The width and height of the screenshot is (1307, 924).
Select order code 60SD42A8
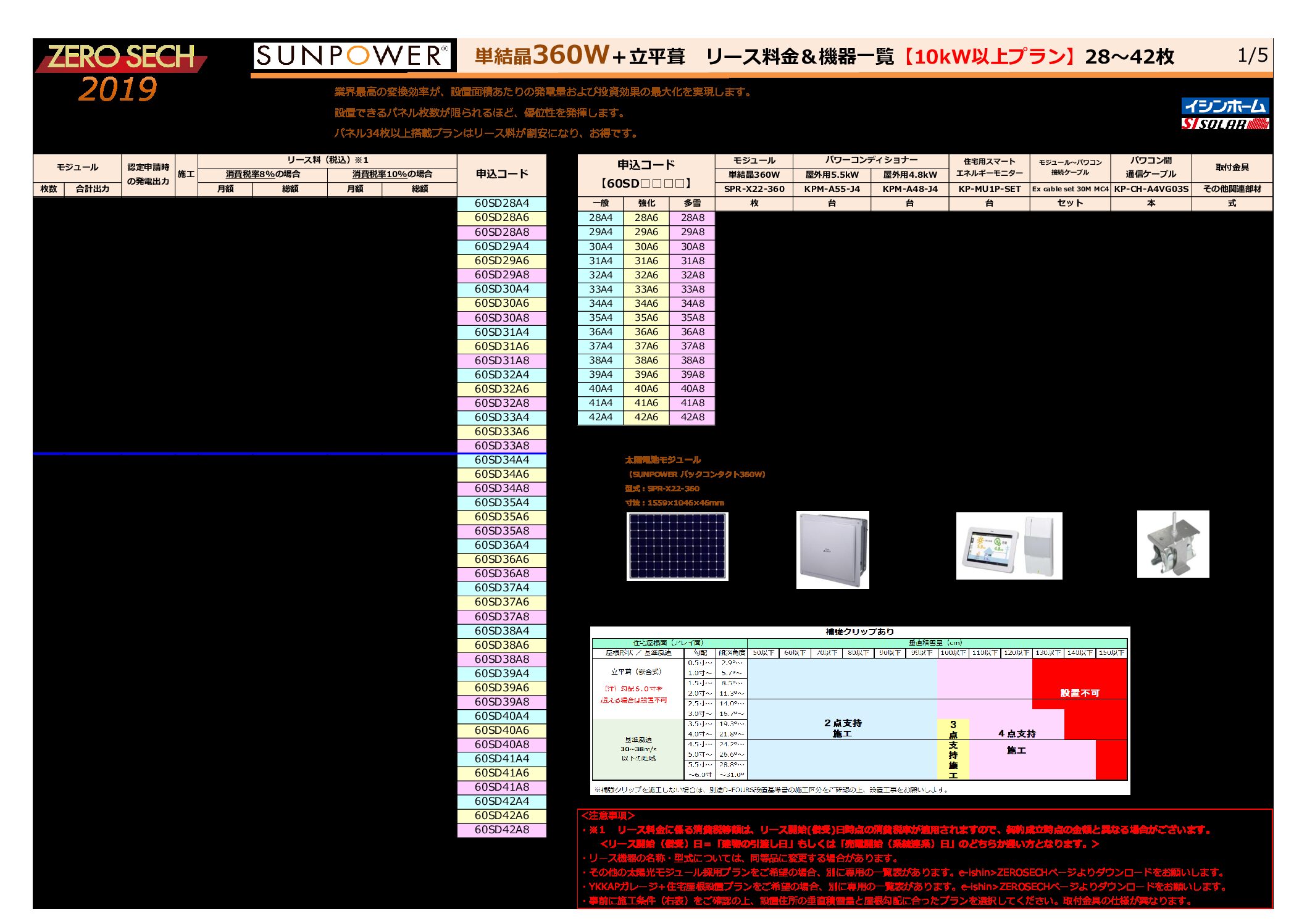[502, 830]
